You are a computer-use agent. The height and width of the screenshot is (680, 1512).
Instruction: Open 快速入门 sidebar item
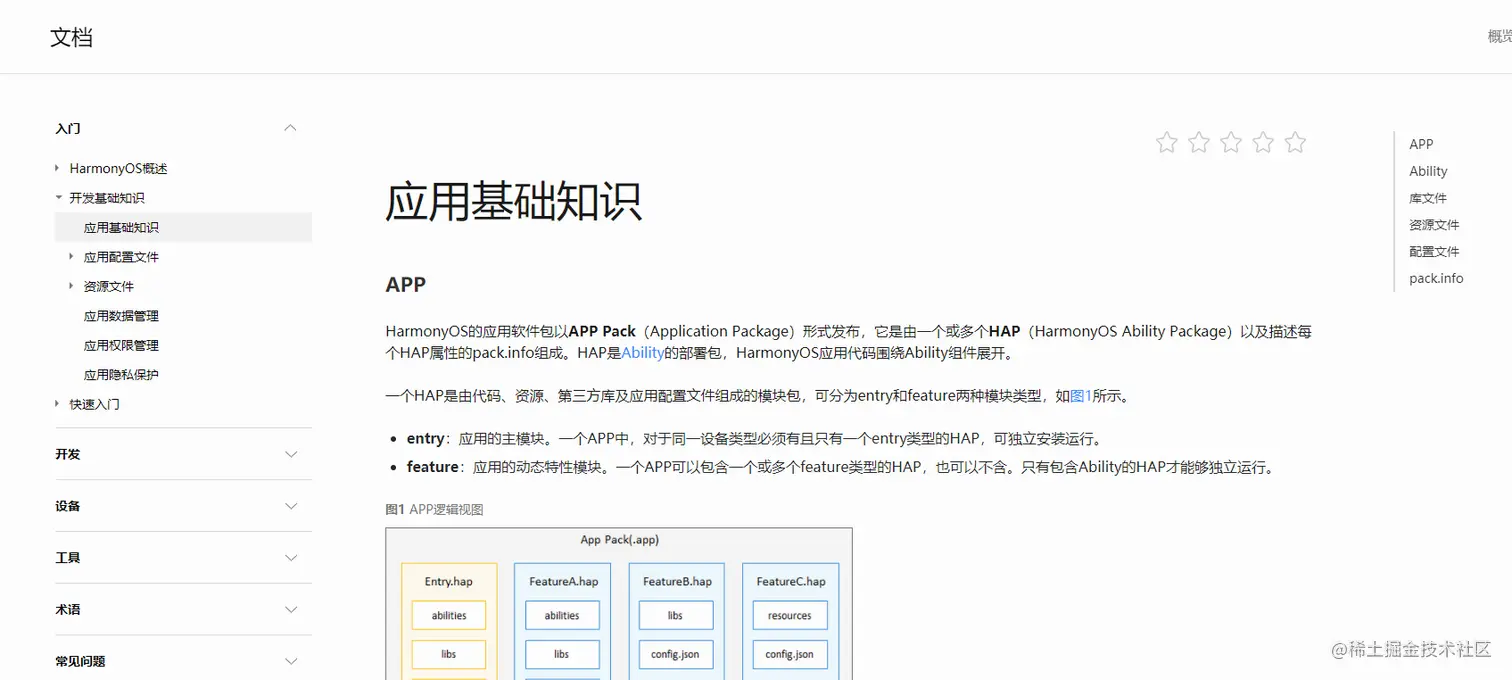coord(95,404)
